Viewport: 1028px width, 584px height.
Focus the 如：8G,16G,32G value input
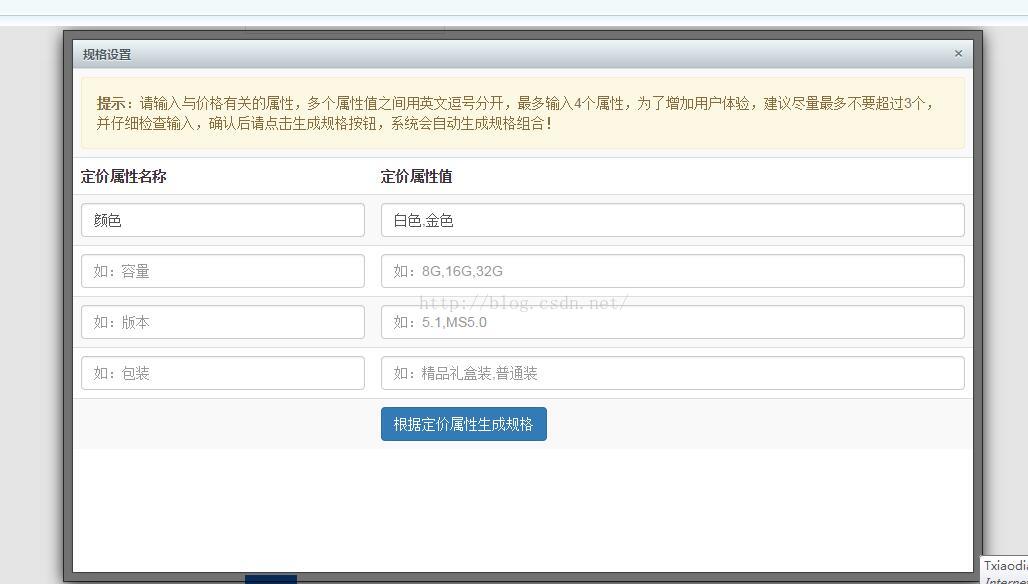click(x=673, y=271)
